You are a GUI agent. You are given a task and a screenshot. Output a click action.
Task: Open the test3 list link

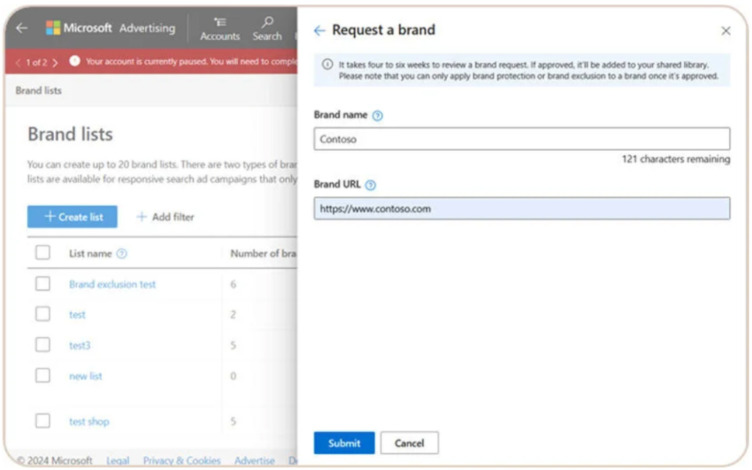(80, 346)
